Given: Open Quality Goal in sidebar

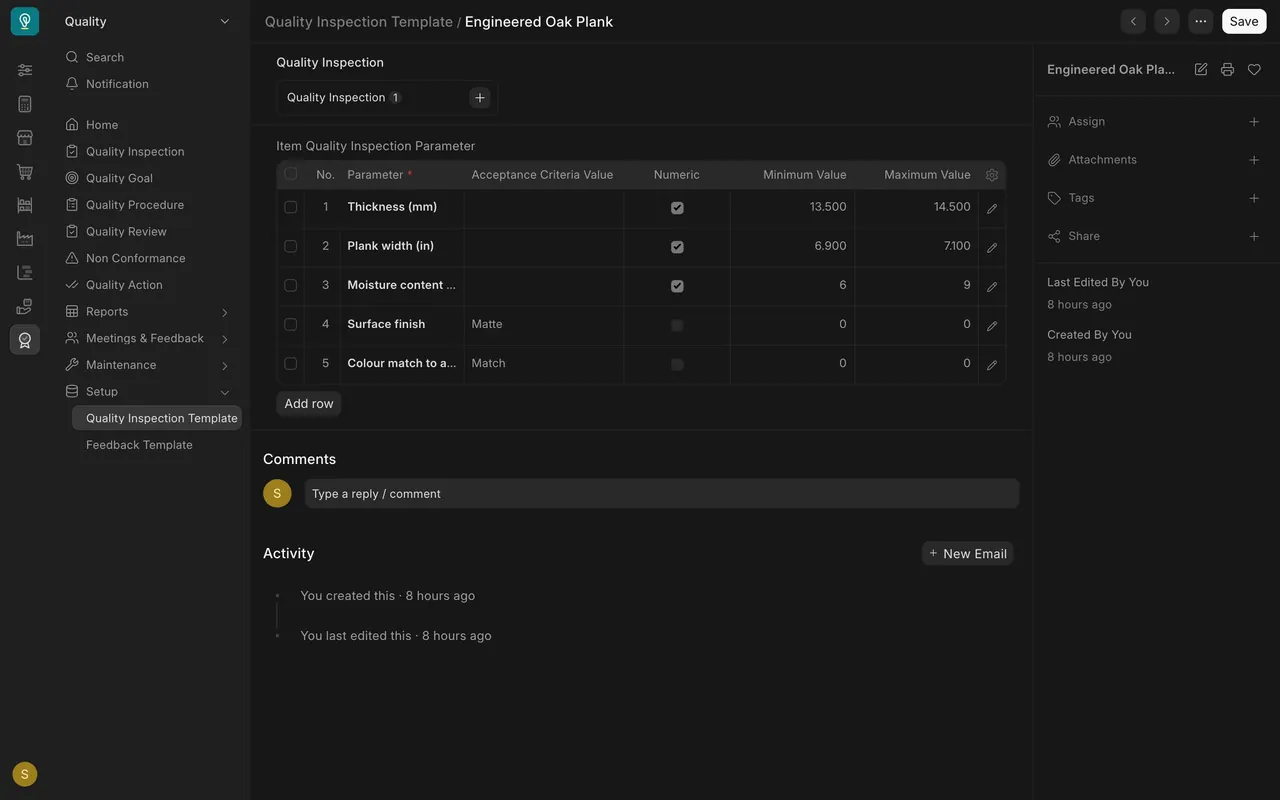Looking at the screenshot, I should (x=119, y=178).
